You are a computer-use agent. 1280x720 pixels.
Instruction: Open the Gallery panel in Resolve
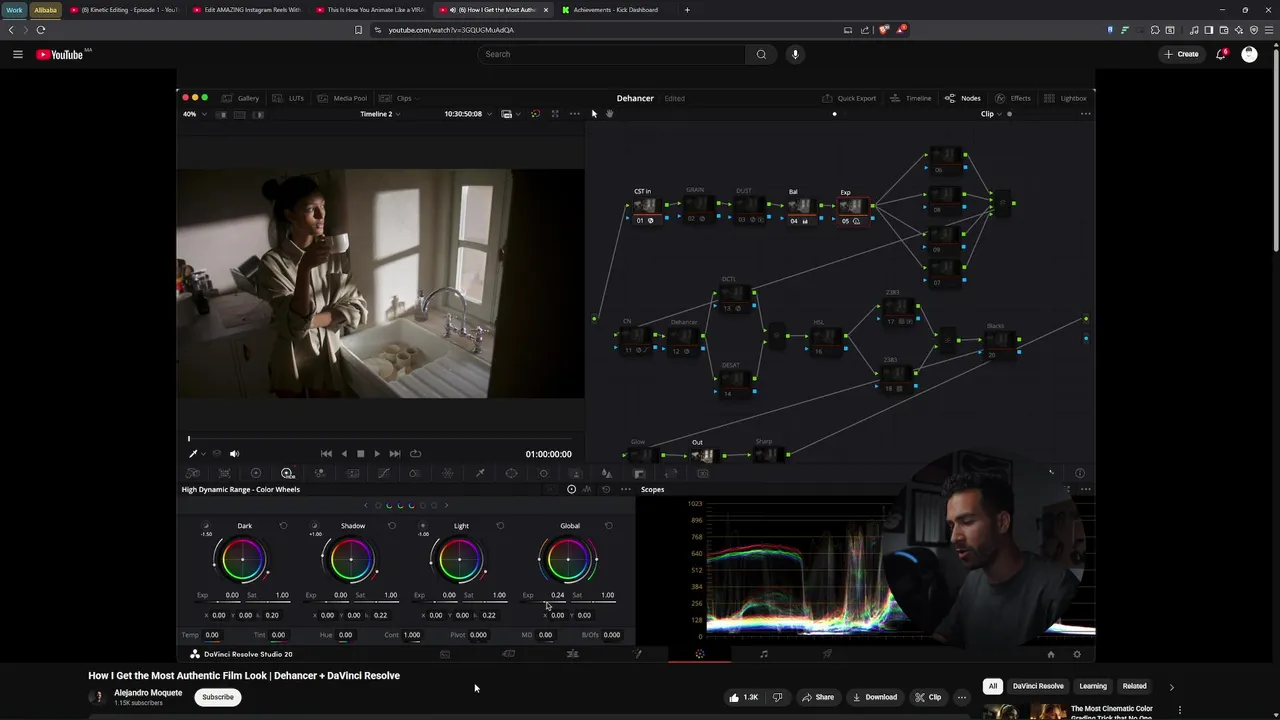(x=241, y=98)
